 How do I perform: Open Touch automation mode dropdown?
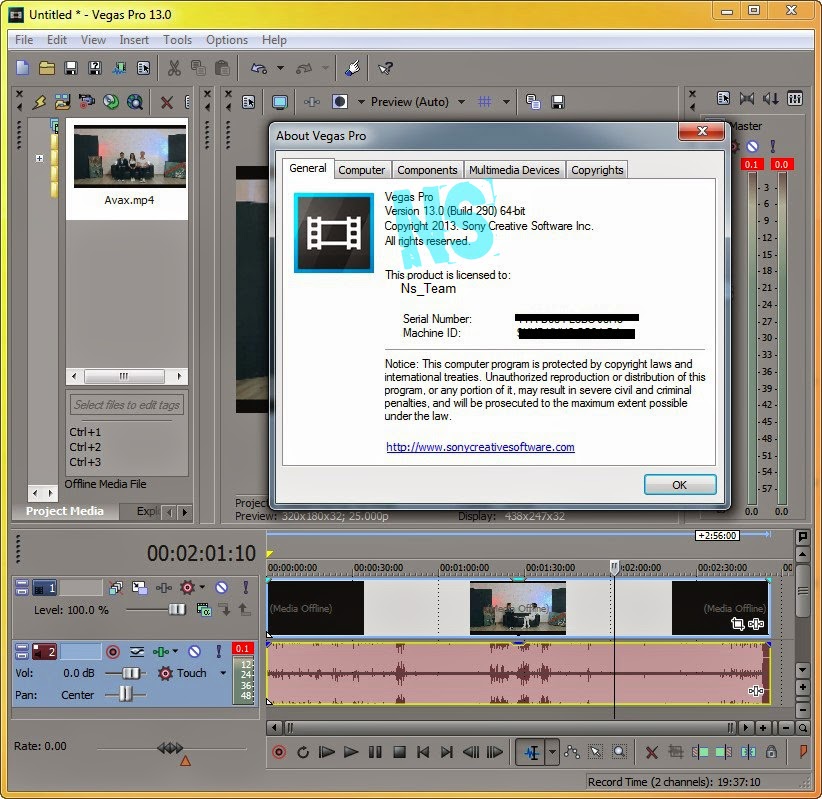click(223, 673)
